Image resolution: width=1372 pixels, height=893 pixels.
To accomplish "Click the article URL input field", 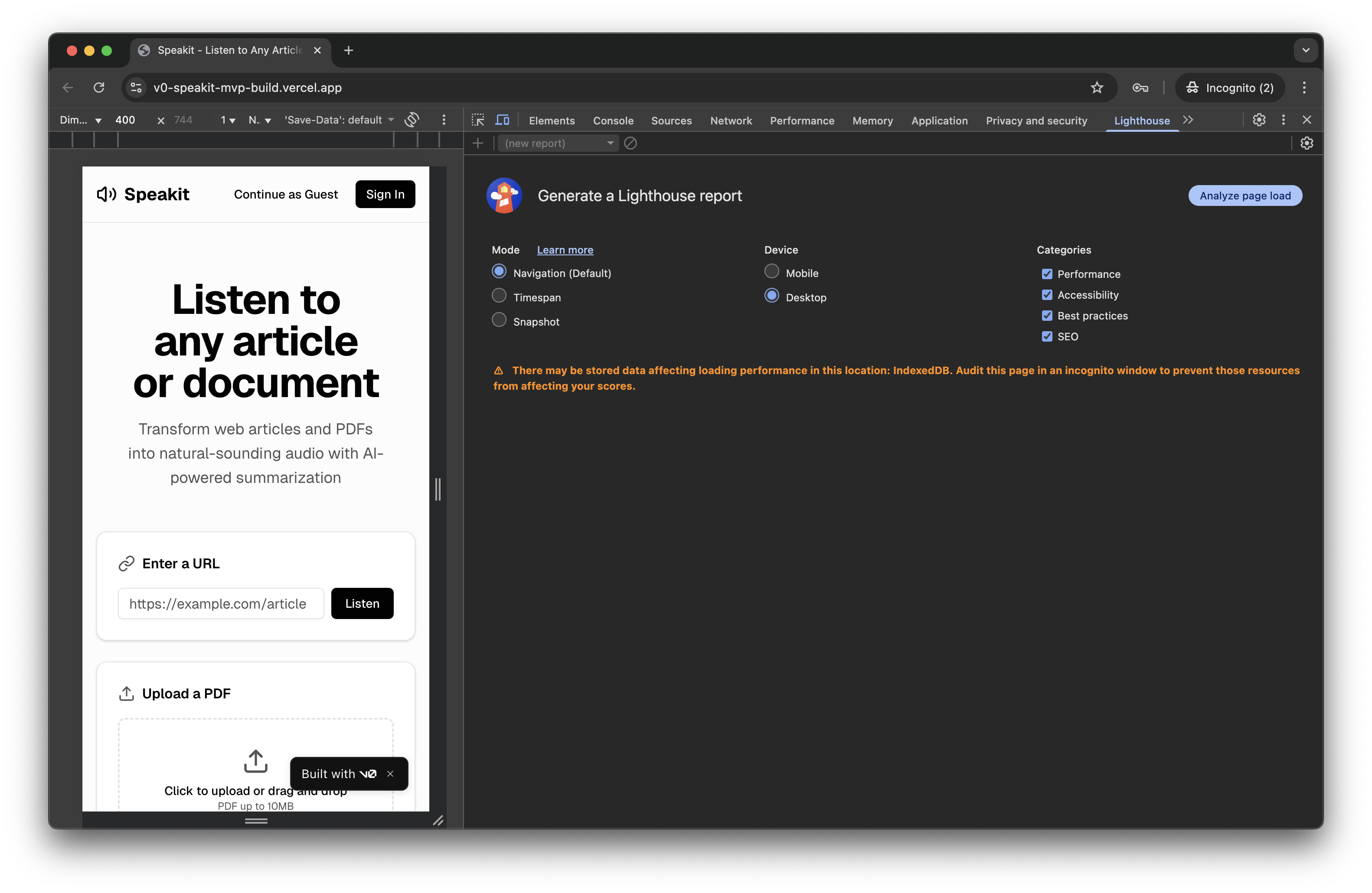I will point(221,603).
